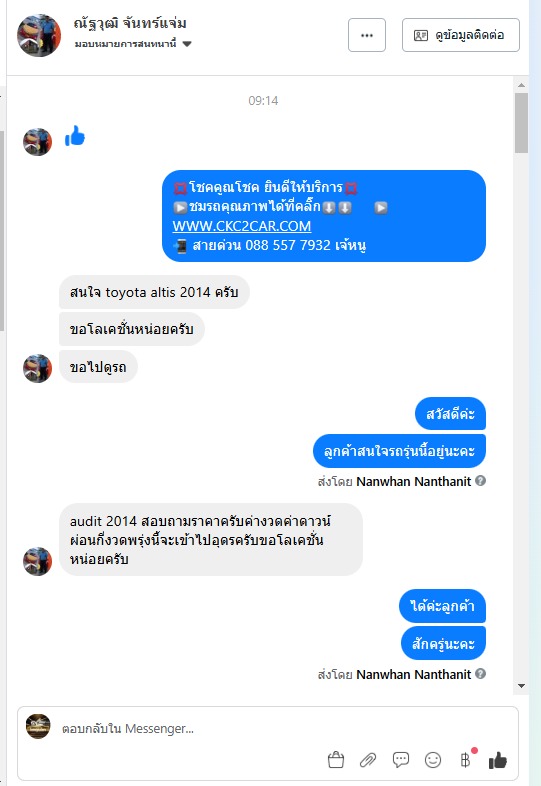This screenshot has height=786, width=541.
Task: Click the received thumbs-up sticker message
Action: click(x=75, y=136)
